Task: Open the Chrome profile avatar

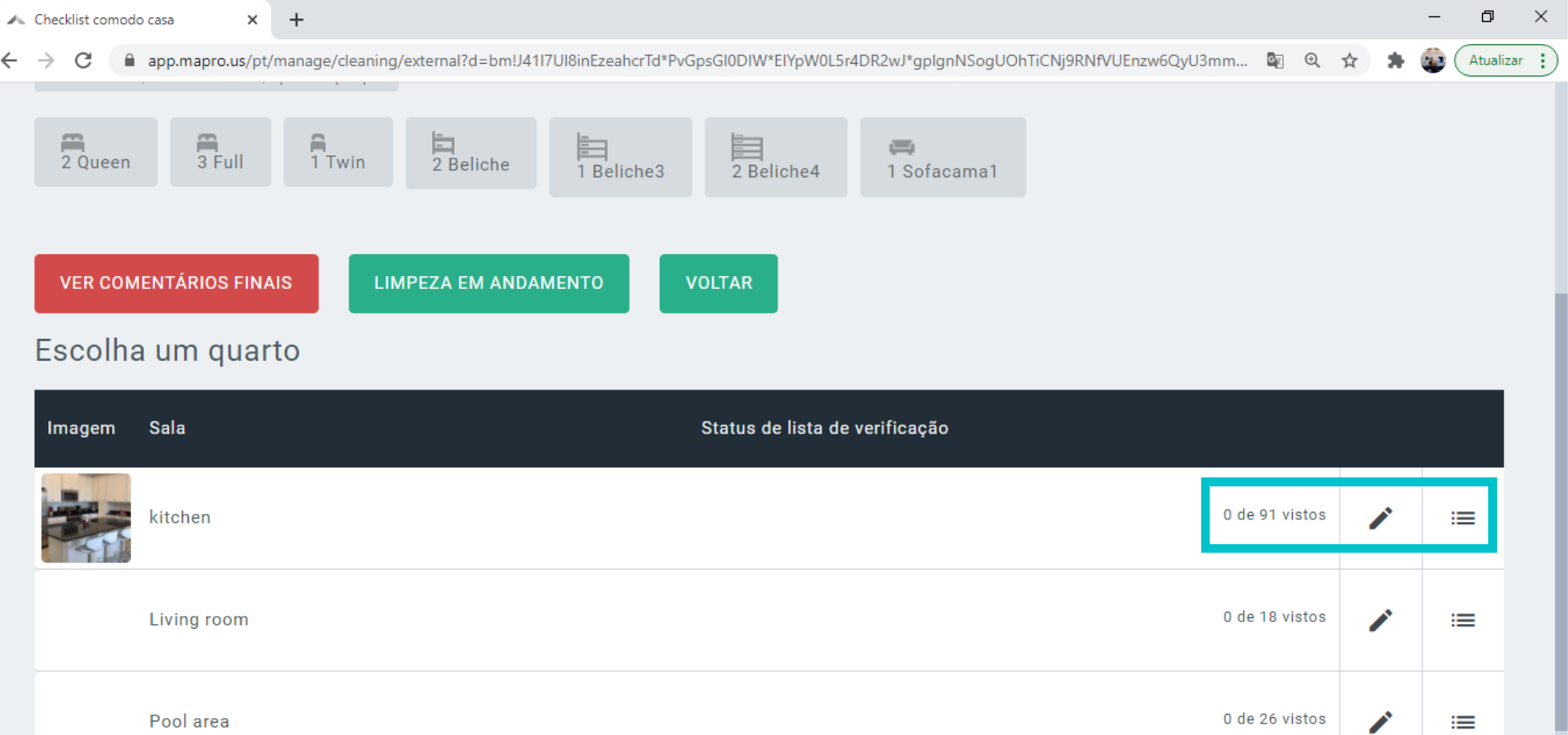Action: [1432, 60]
